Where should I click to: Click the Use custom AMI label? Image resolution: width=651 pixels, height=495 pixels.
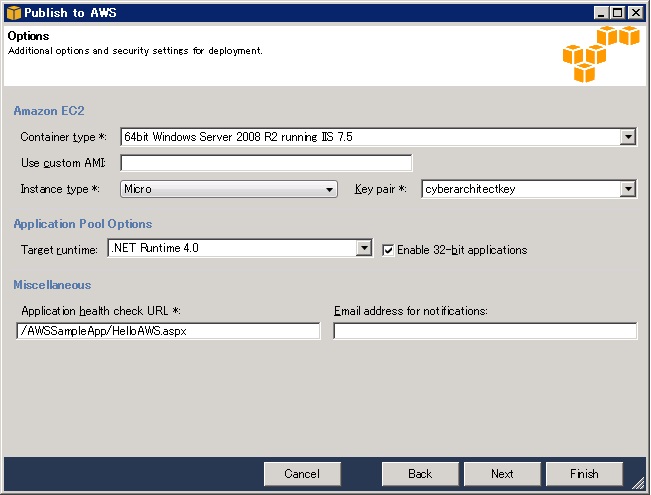click(63, 163)
